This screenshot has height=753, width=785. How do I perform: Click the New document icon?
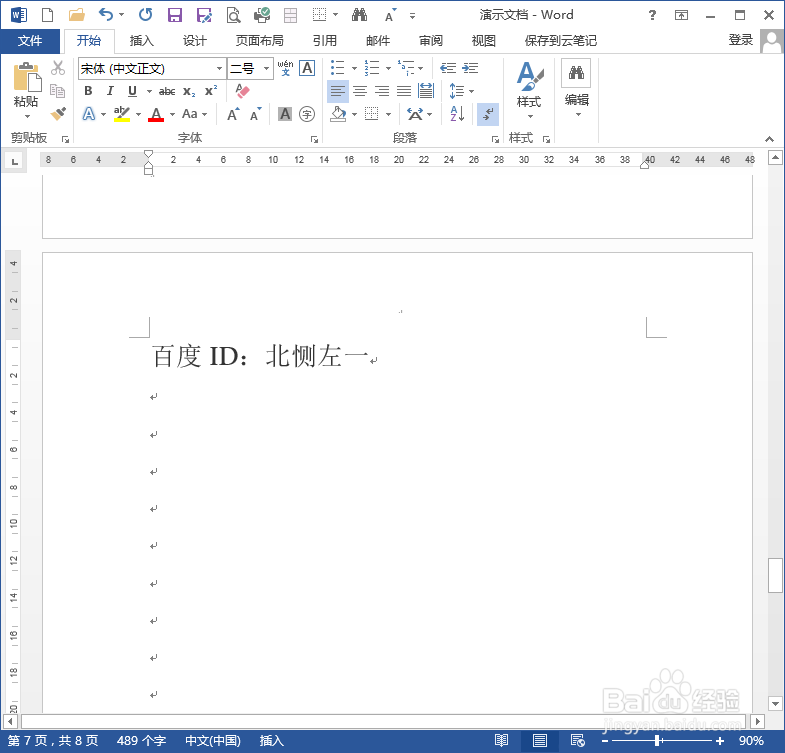[47, 15]
